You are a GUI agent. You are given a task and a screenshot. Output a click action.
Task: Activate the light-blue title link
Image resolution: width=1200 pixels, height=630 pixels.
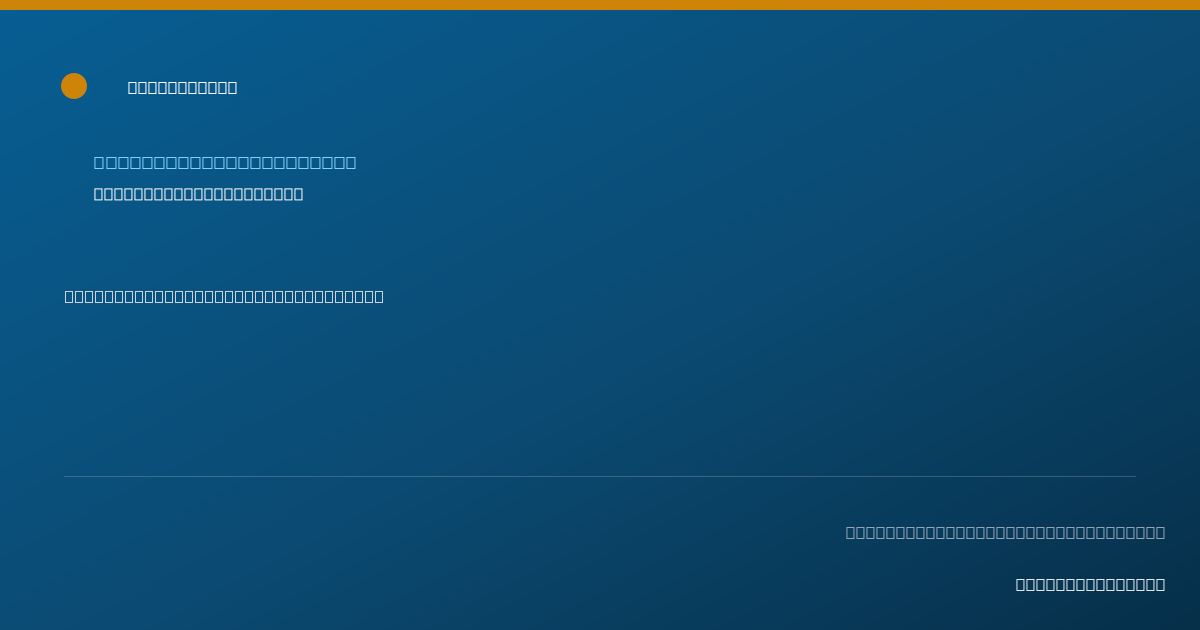225,162
